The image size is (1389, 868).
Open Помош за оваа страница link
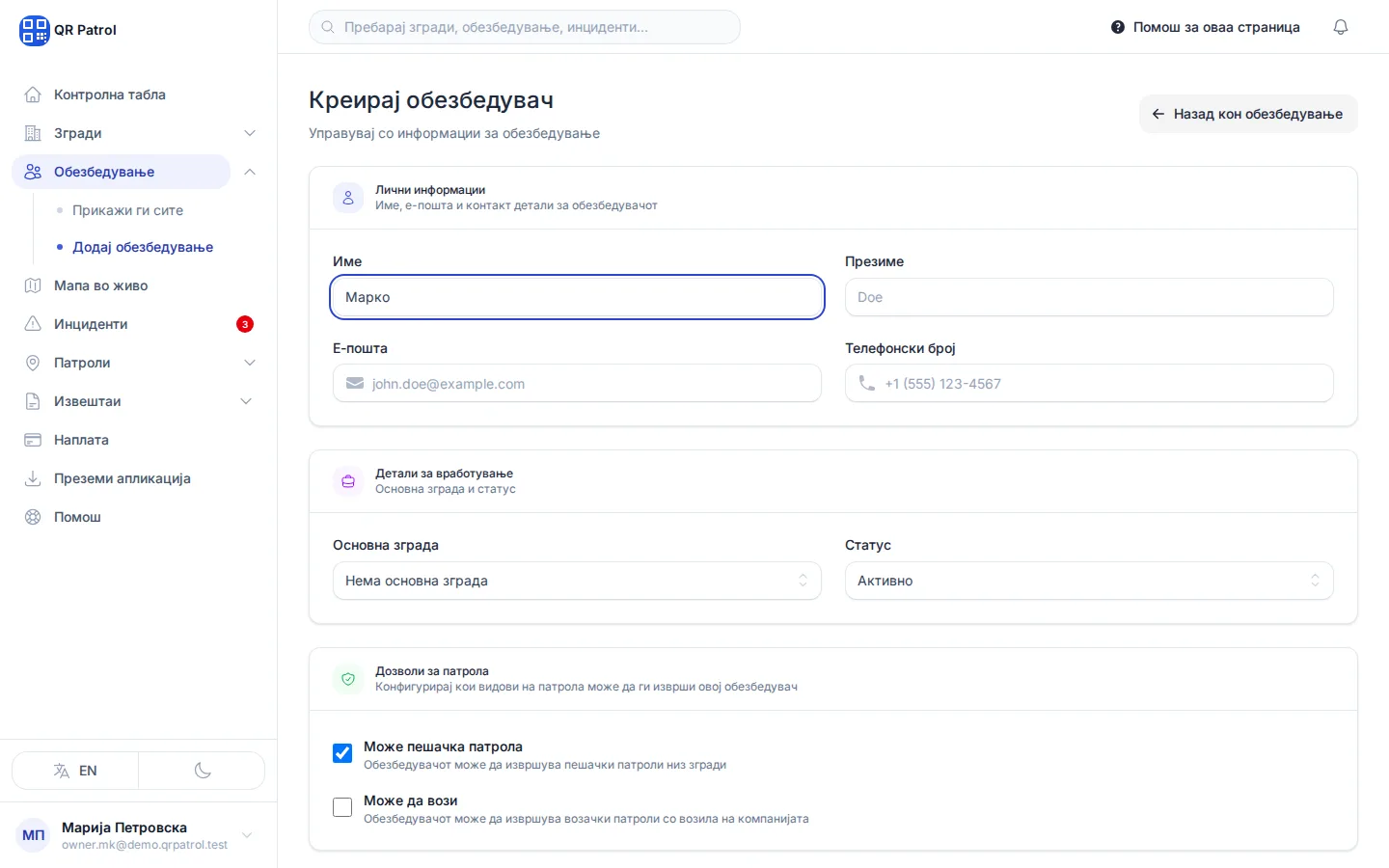pyautogui.click(x=1206, y=27)
